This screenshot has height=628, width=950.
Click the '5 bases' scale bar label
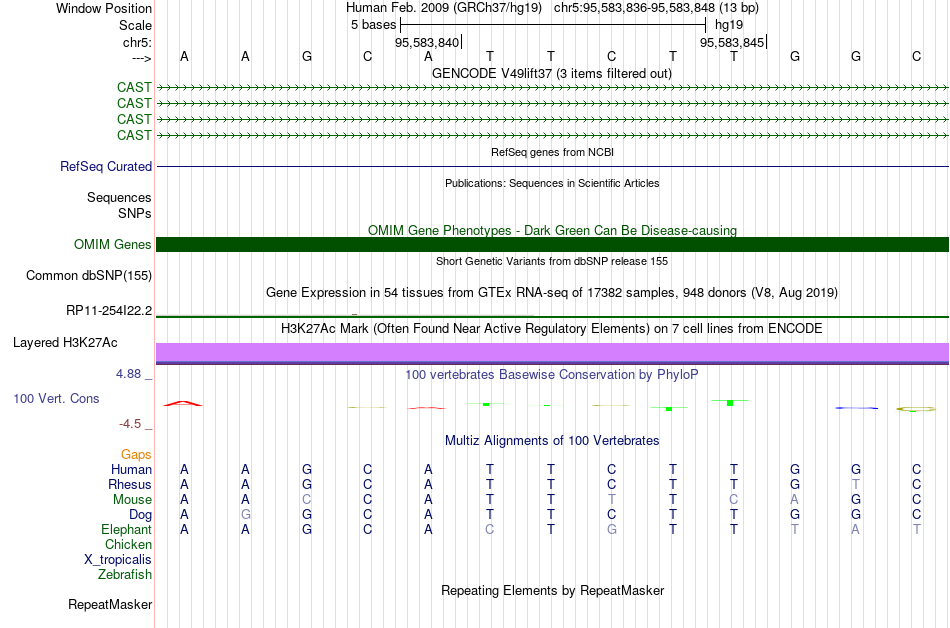(x=373, y=25)
